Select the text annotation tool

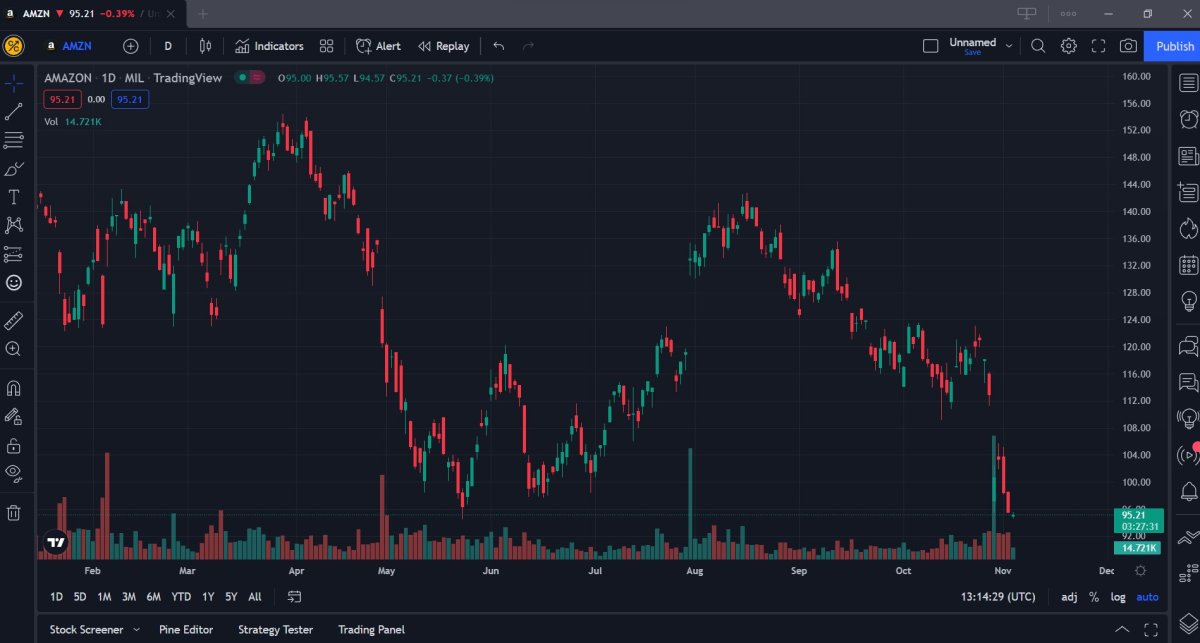coord(14,197)
